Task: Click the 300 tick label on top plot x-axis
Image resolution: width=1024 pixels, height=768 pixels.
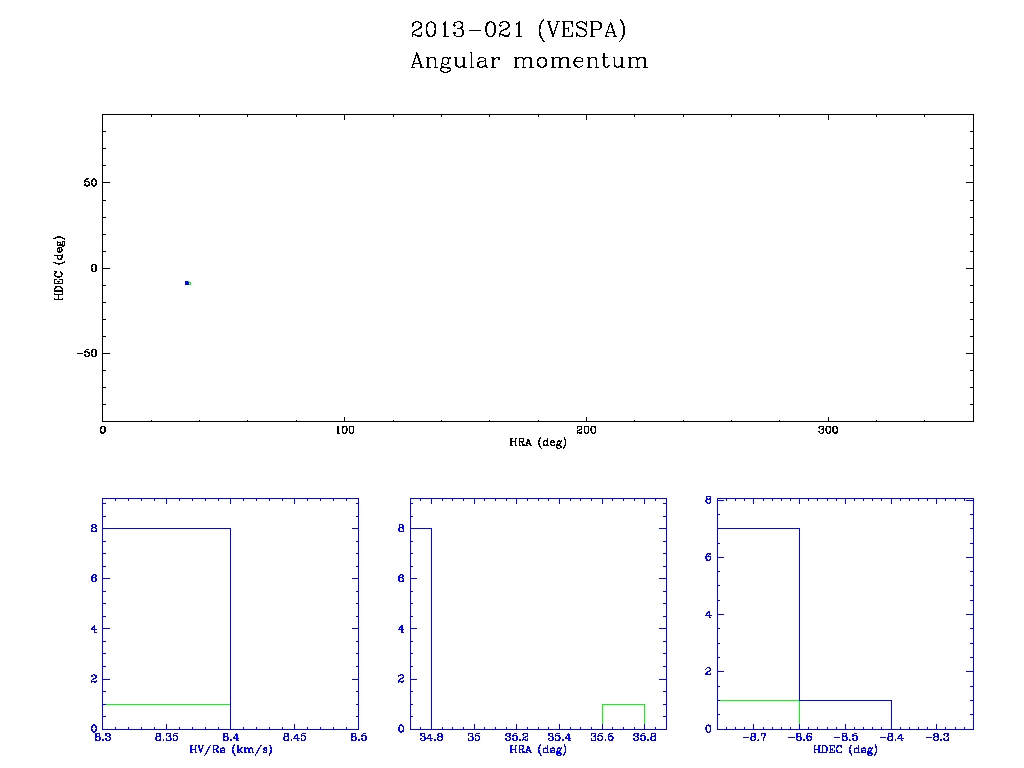Action: coord(828,430)
